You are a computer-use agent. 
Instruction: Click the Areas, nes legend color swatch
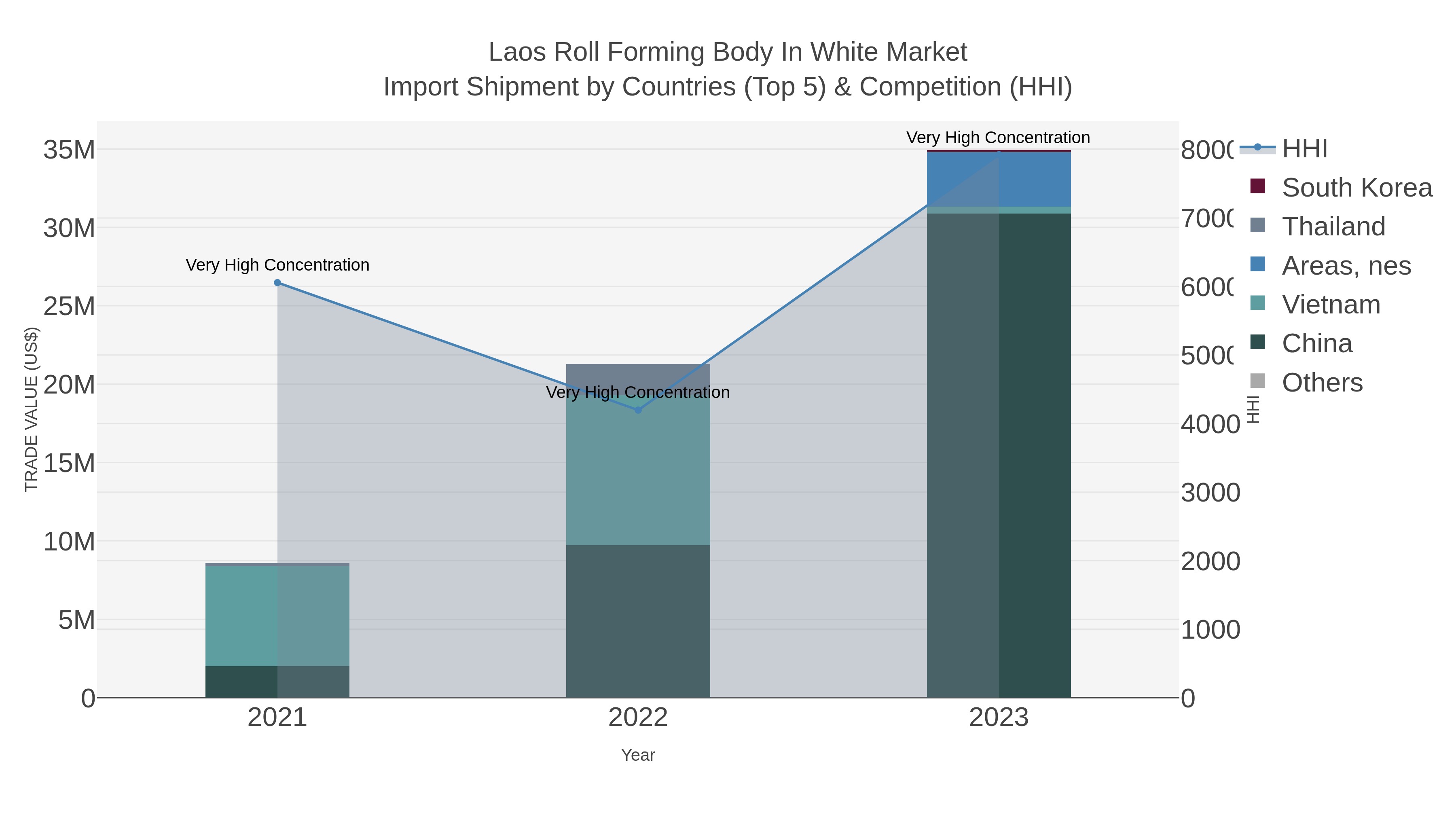pyautogui.click(x=1257, y=264)
